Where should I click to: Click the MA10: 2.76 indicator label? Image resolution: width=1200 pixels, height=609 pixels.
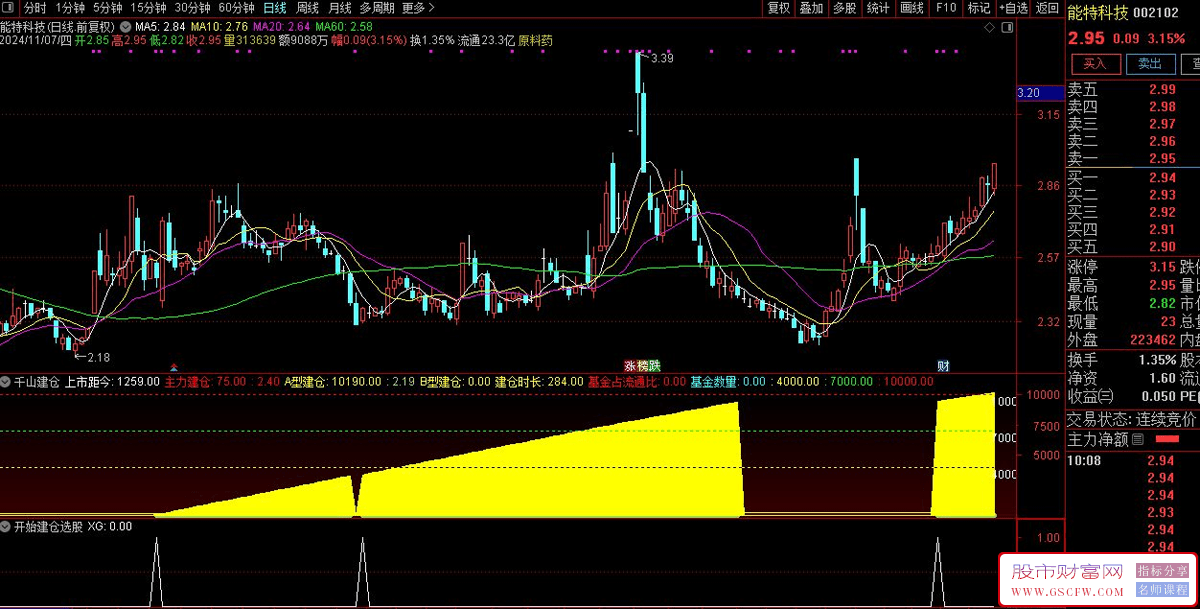click(219, 26)
